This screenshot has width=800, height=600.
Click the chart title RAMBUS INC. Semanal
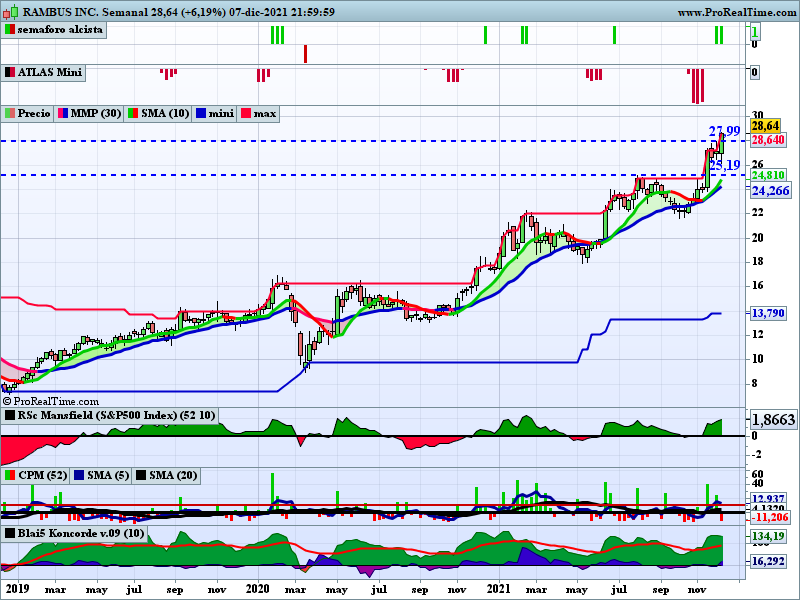point(85,12)
